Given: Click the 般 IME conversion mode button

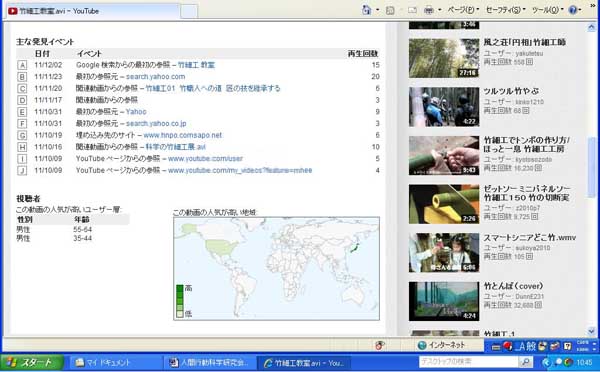Looking at the screenshot, I should click(531, 346).
